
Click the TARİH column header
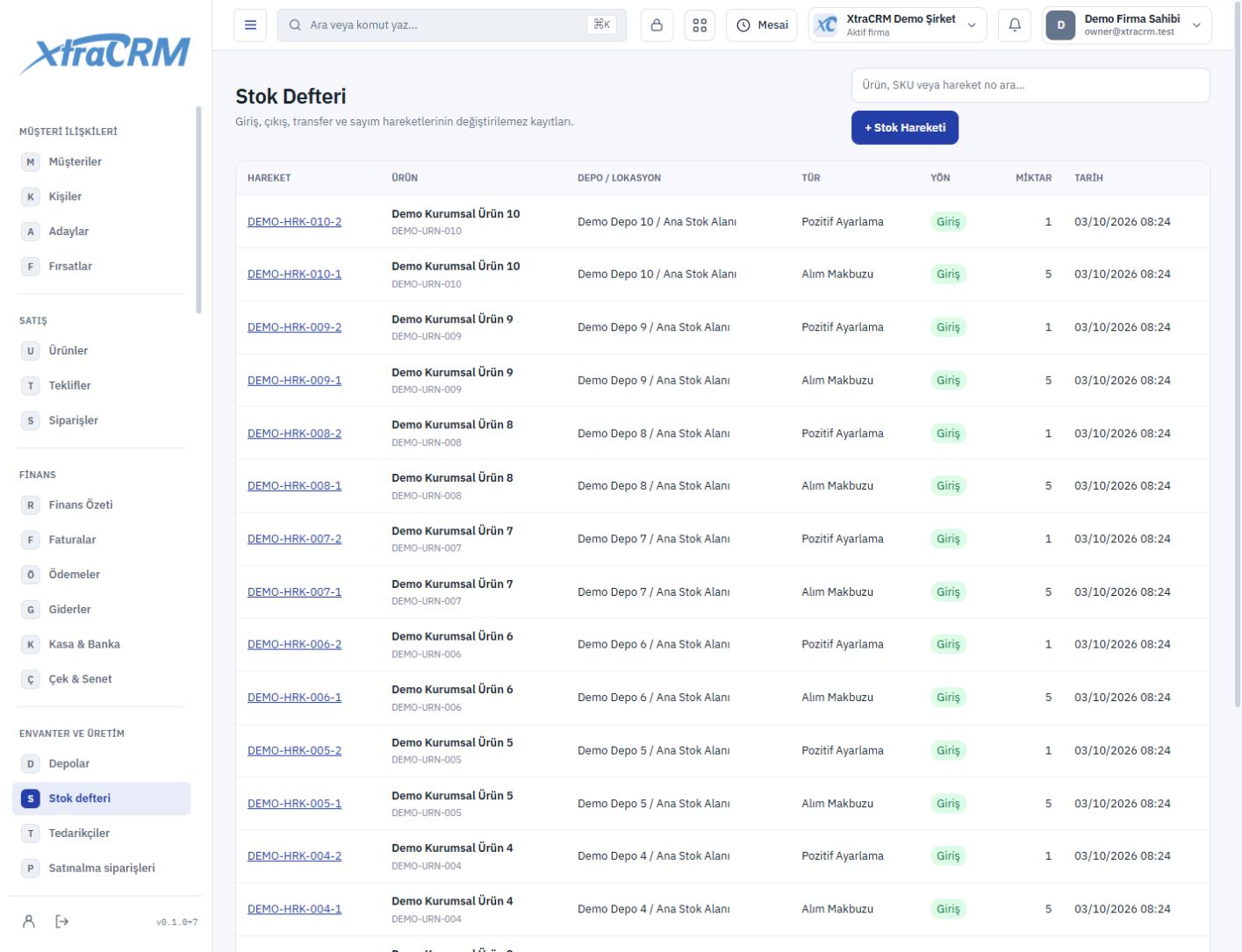click(x=1088, y=178)
